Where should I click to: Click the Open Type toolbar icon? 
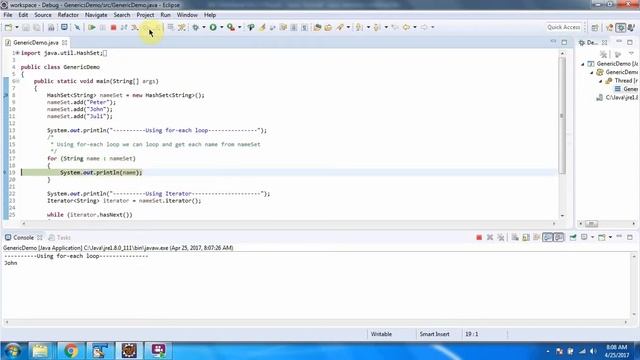[318, 27]
